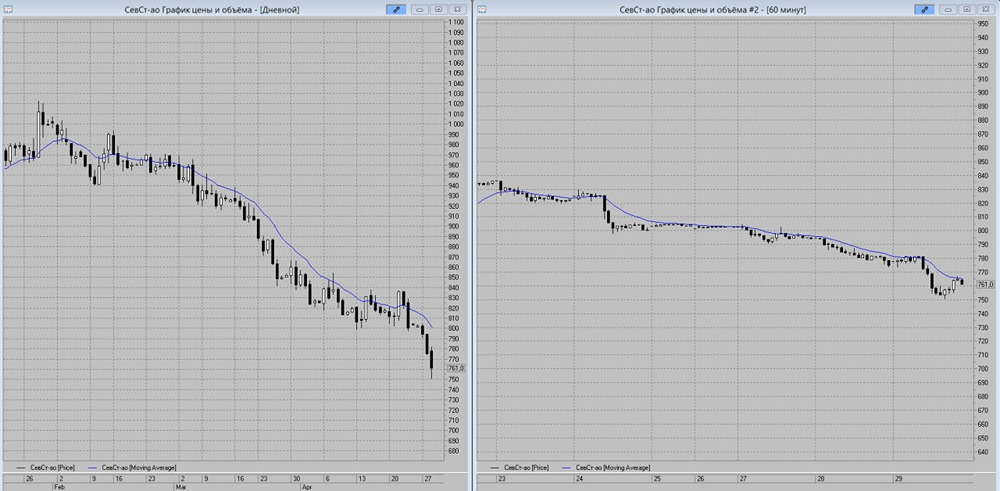Close the 60-minute chart window

[x=985, y=10]
